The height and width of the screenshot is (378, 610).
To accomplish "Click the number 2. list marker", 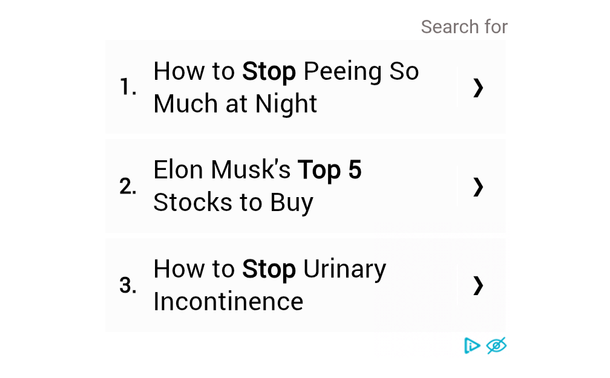I will tap(128, 186).
